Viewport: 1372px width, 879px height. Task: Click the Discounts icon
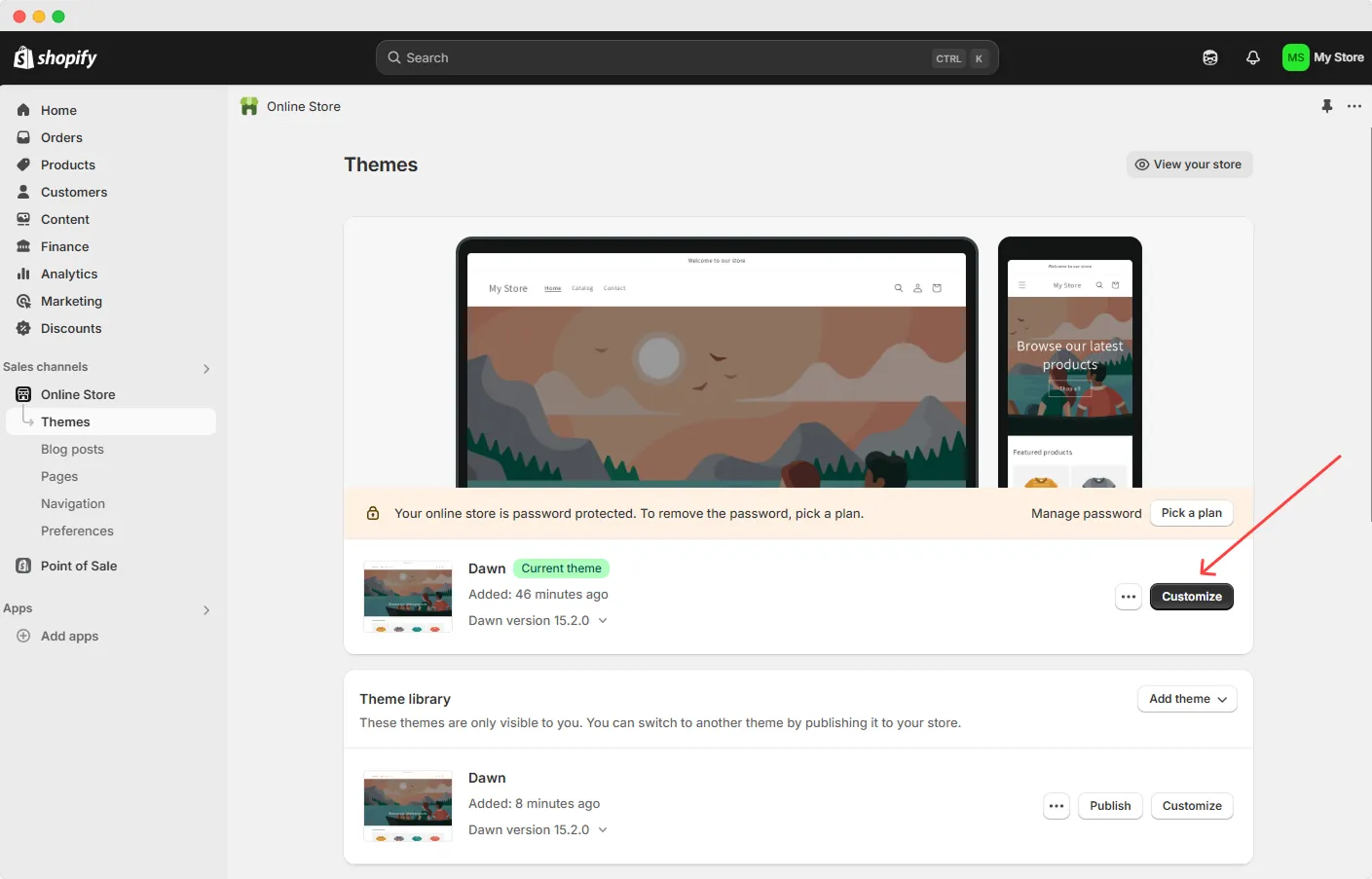pyautogui.click(x=22, y=328)
